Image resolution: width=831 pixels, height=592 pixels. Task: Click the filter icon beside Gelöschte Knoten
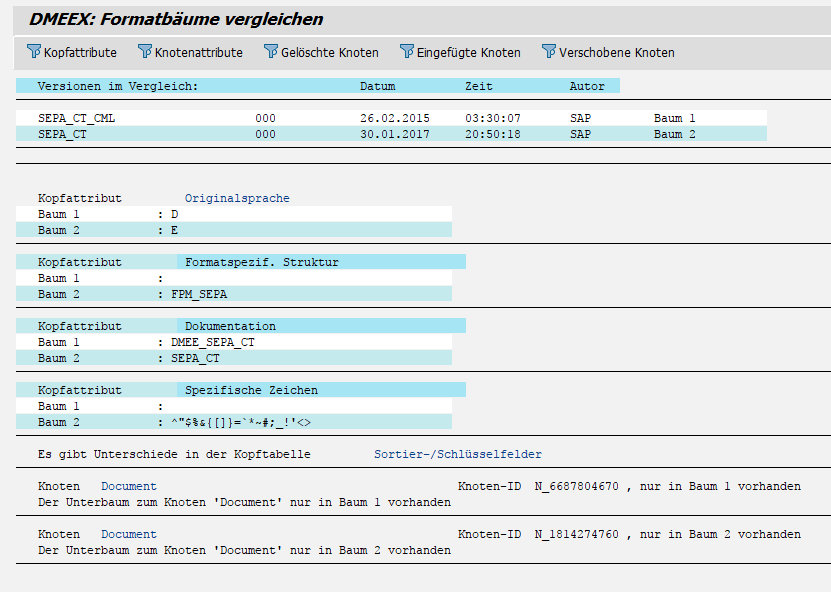(x=271, y=52)
